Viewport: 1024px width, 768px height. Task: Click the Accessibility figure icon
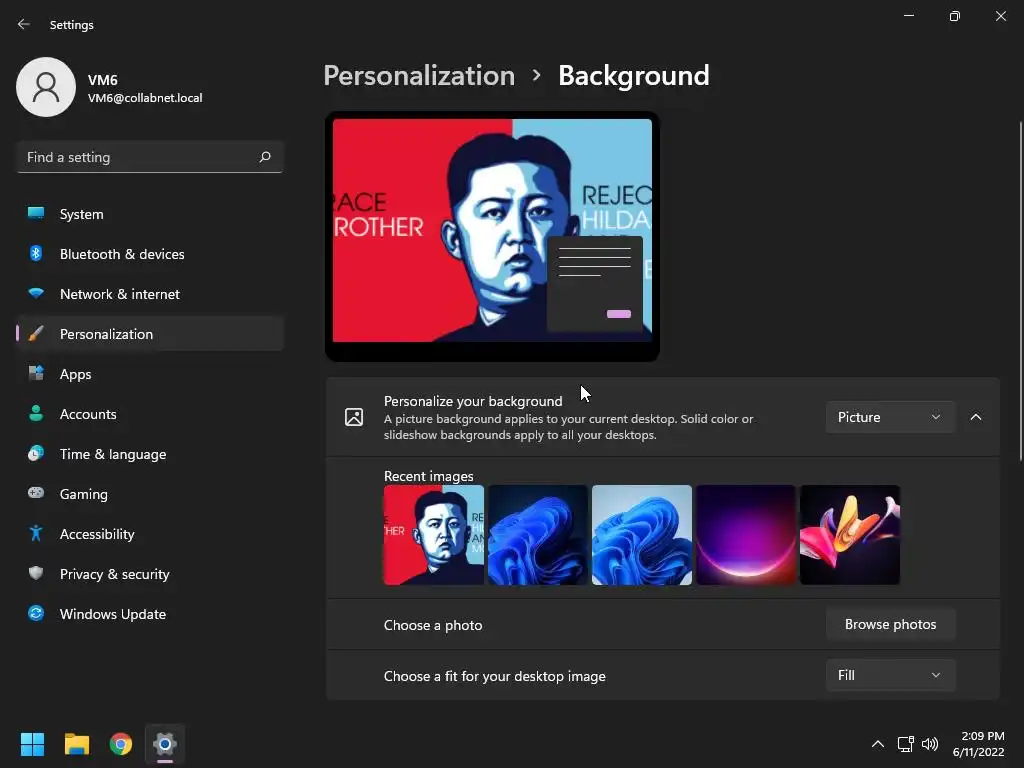pos(36,534)
